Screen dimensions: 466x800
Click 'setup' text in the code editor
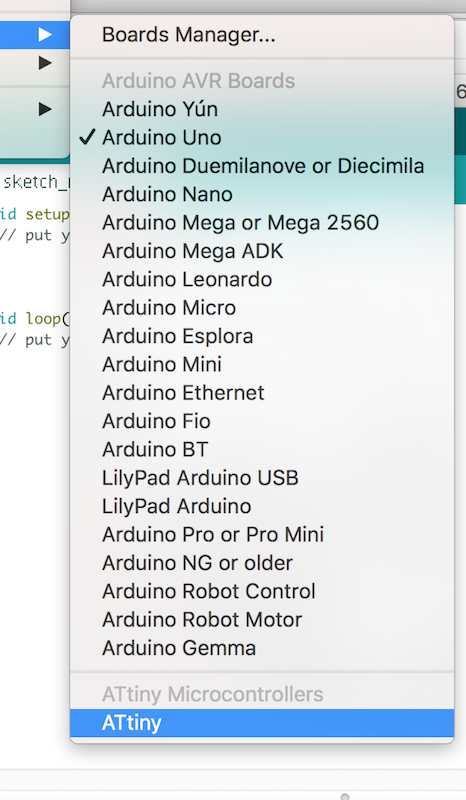click(47, 214)
